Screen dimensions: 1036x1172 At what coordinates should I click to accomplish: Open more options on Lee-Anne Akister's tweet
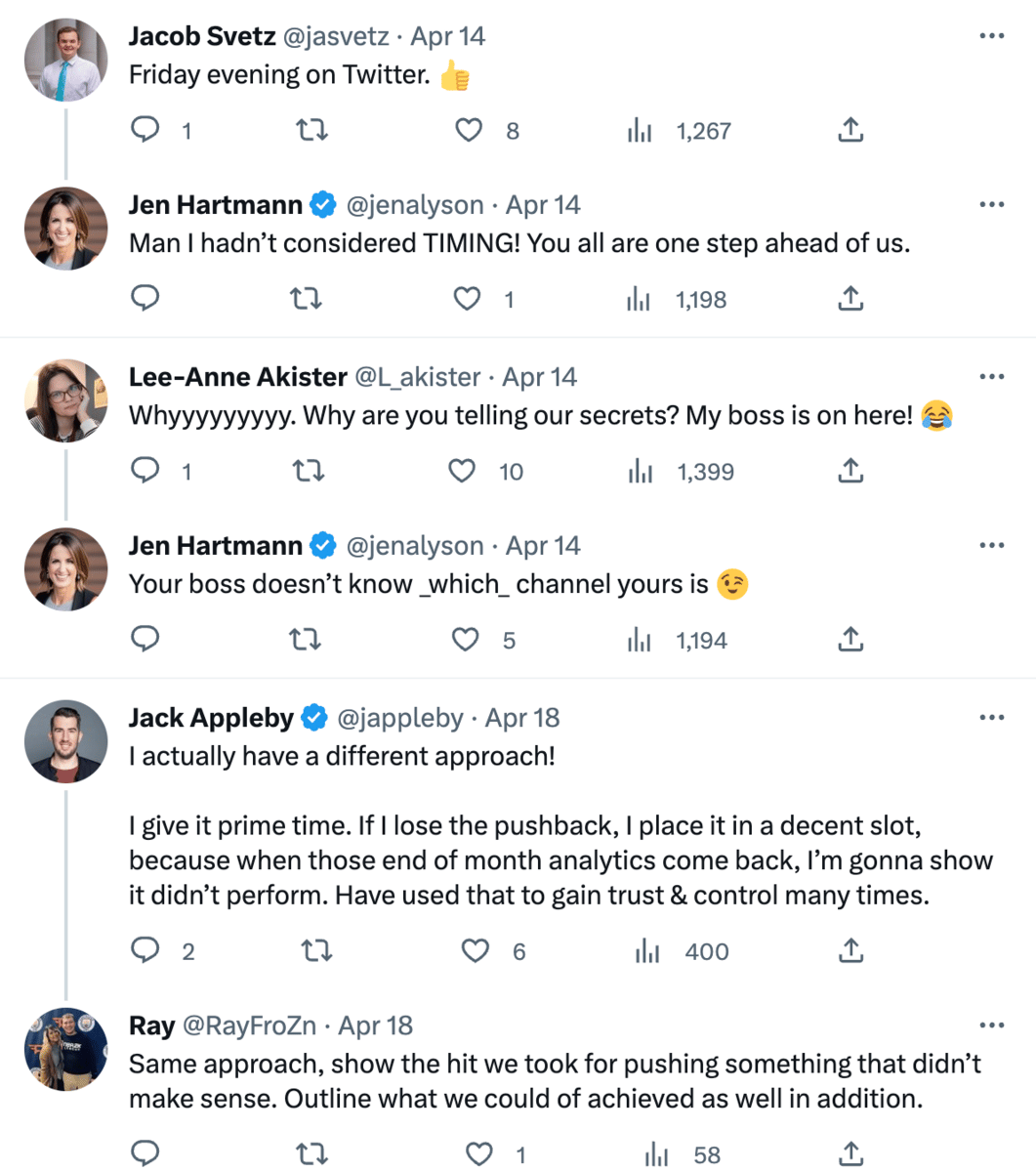pos(991,377)
